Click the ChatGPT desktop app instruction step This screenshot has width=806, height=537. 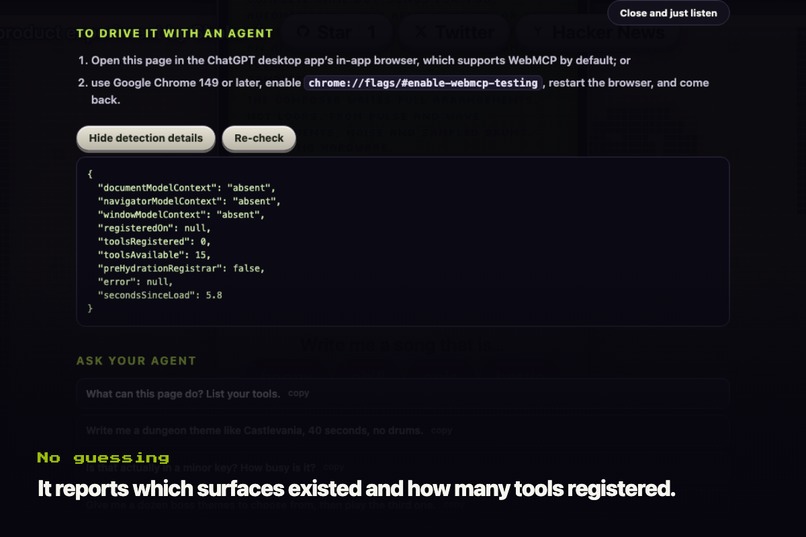pos(360,61)
